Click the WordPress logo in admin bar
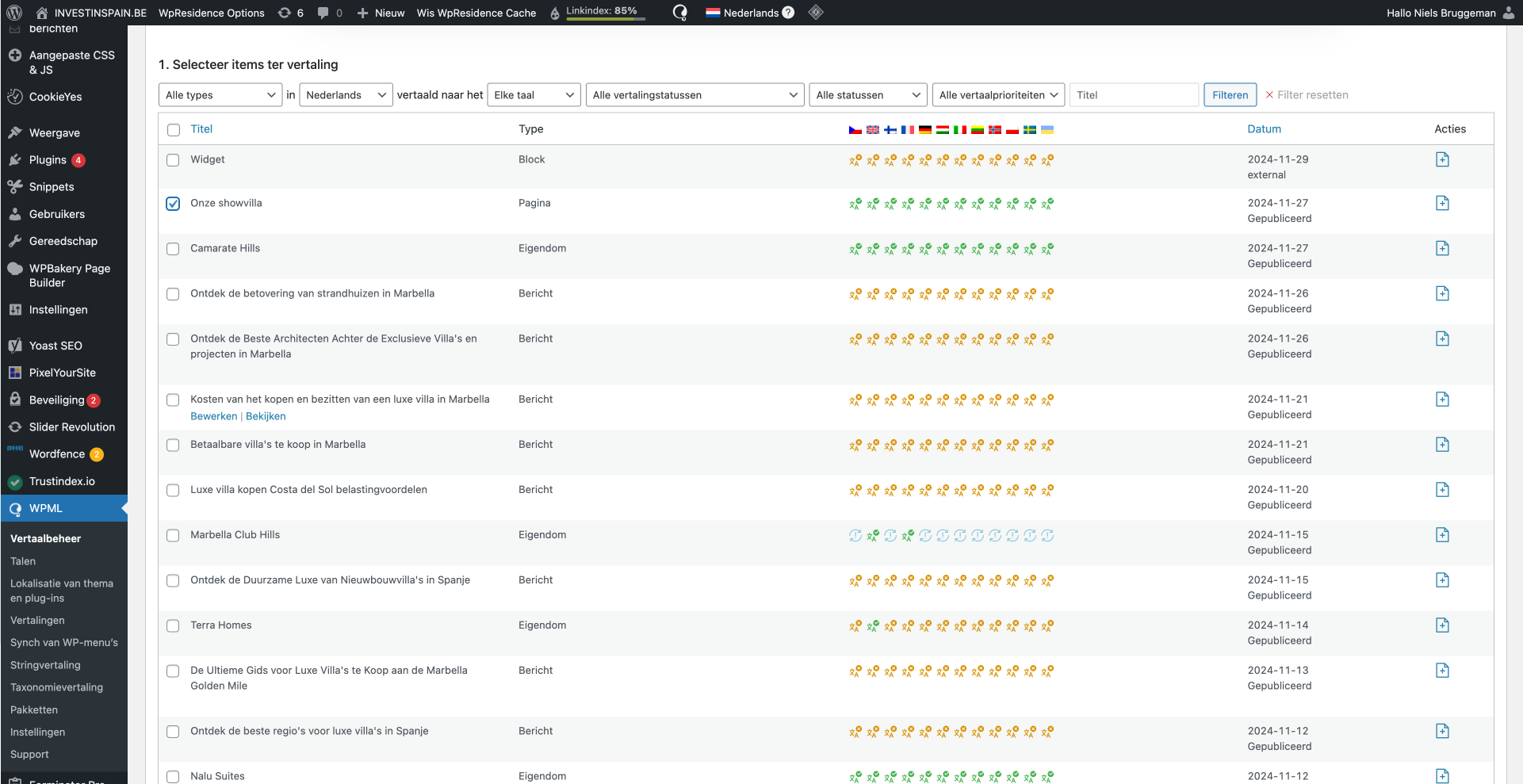The height and width of the screenshot is (784, 1523). tap(14, 13)
